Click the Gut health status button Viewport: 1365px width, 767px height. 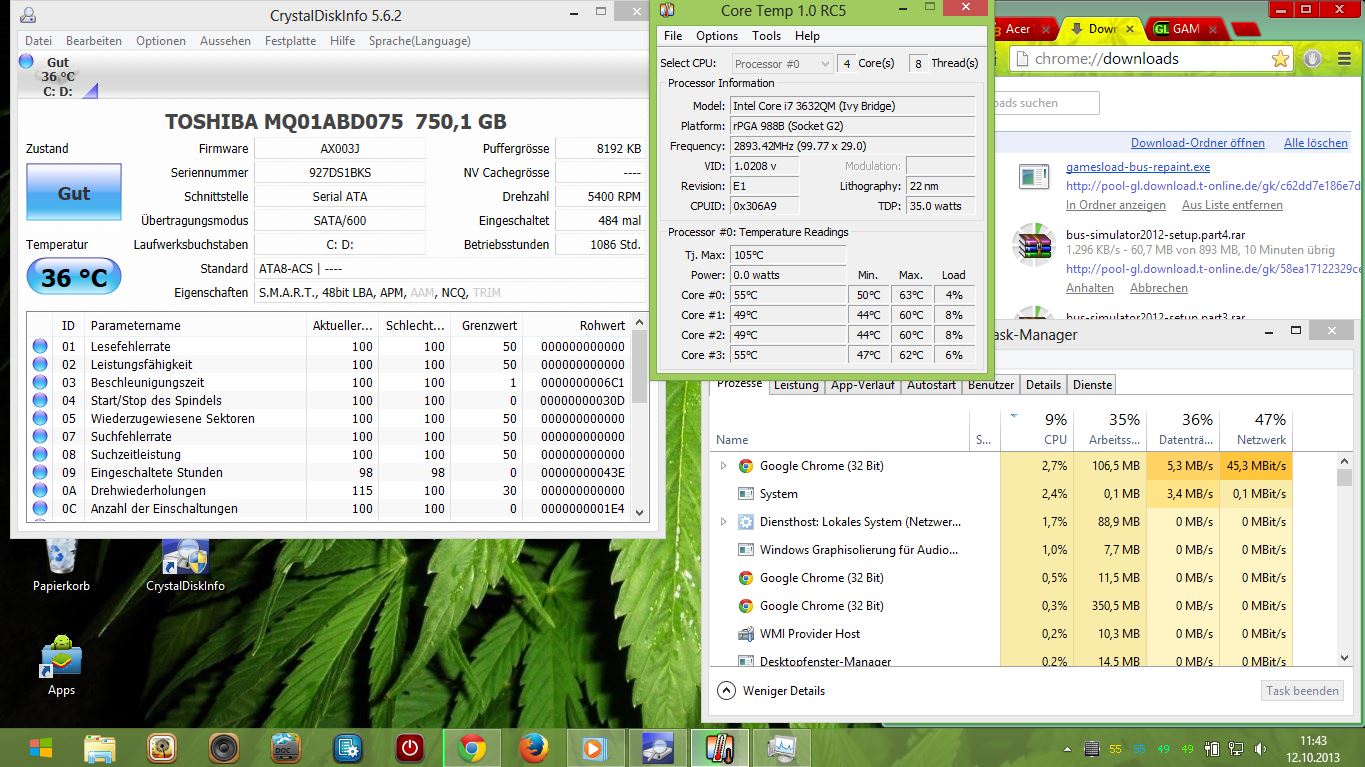pos(74,193)
